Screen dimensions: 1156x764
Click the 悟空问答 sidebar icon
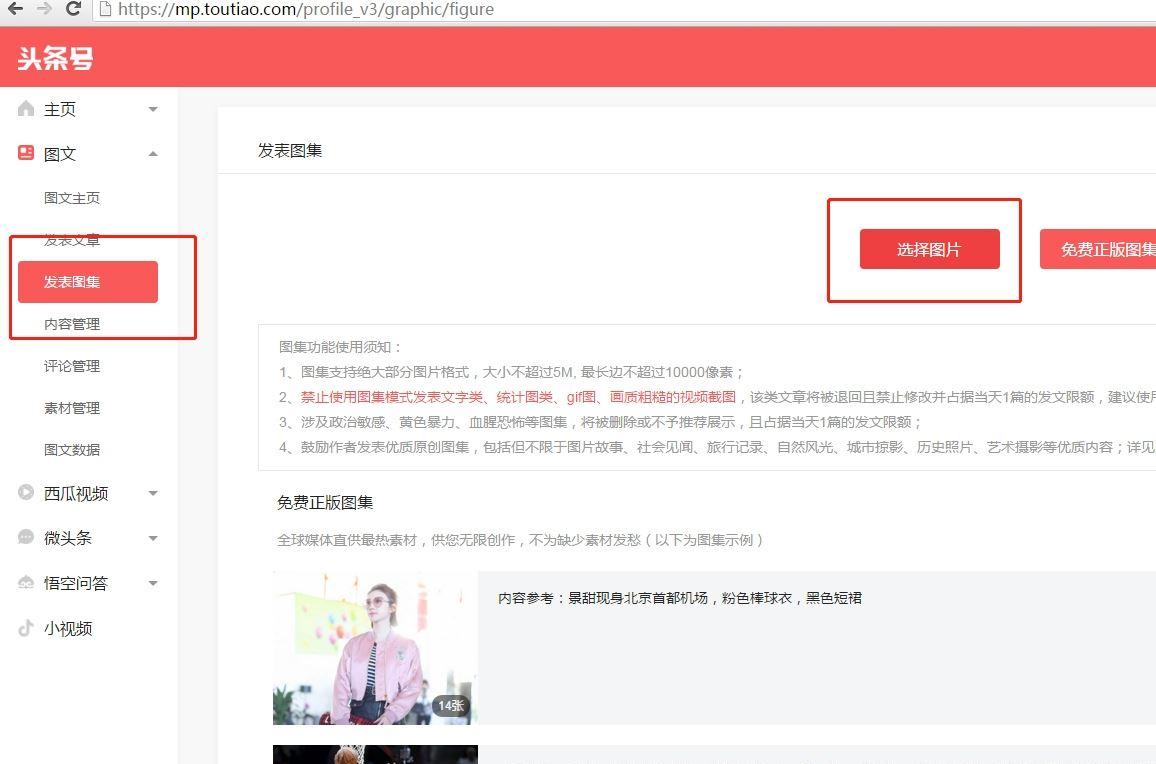click(26, 583)
